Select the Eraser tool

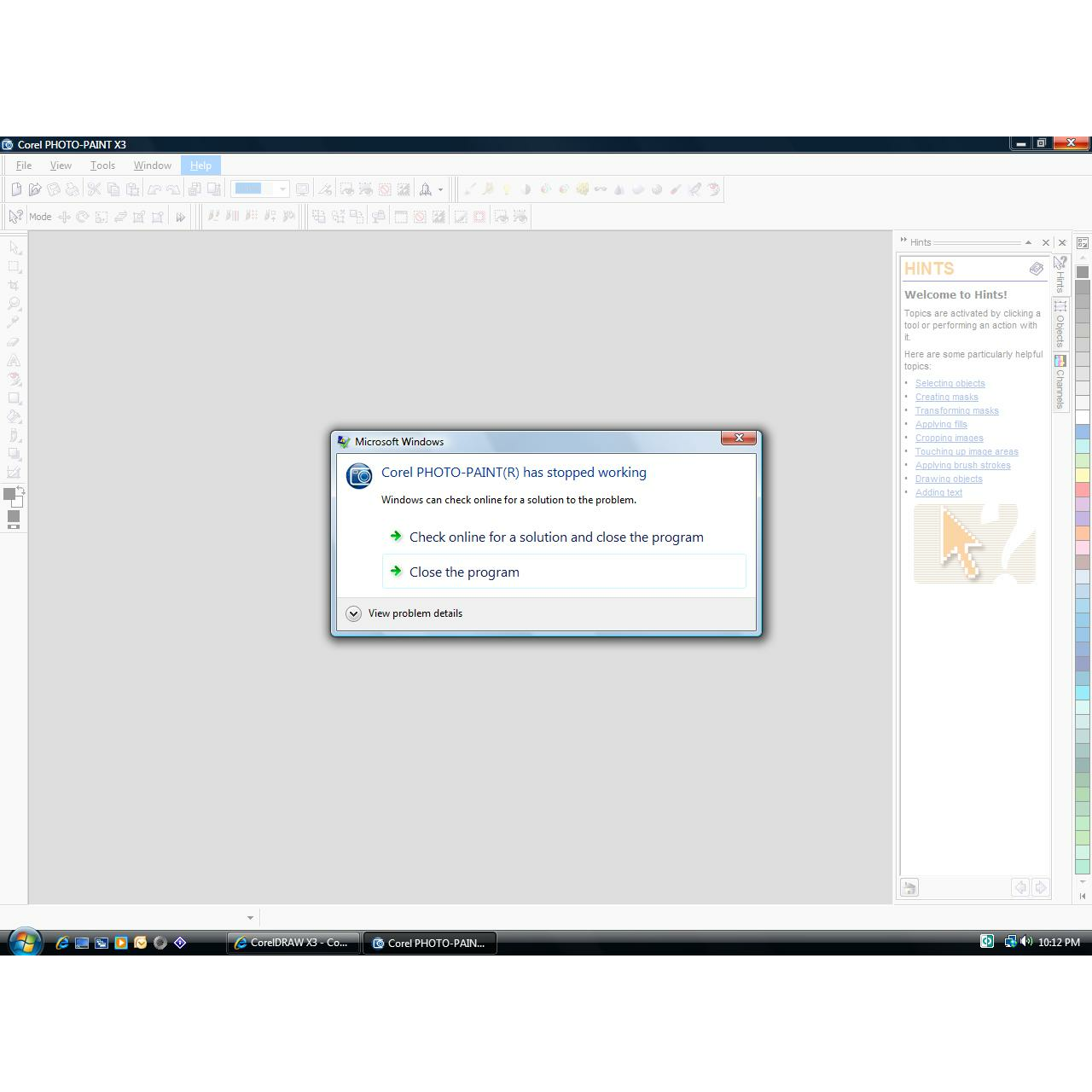point(15,341)
